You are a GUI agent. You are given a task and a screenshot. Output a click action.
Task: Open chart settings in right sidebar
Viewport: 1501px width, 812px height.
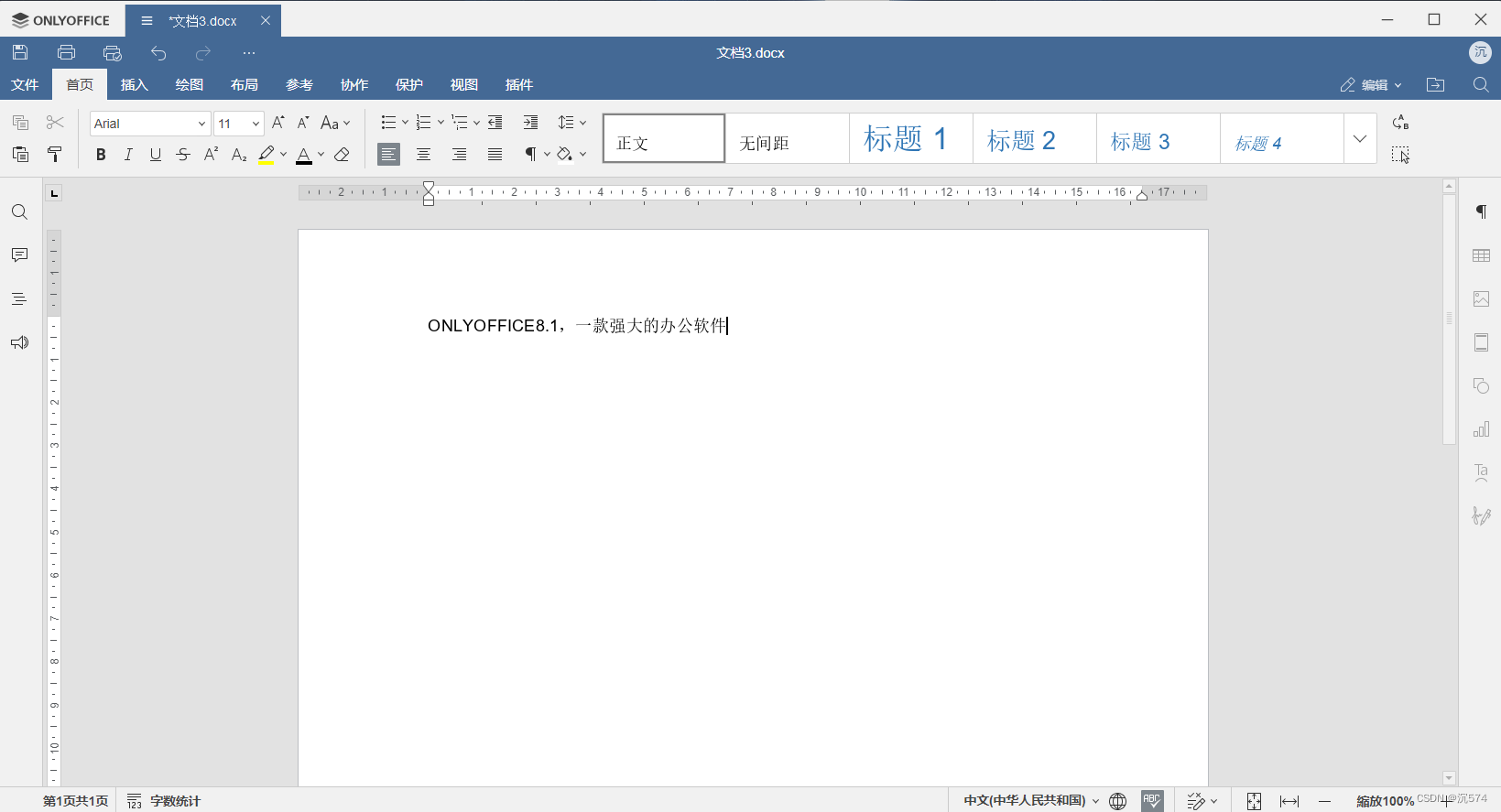pos(1481,429)
